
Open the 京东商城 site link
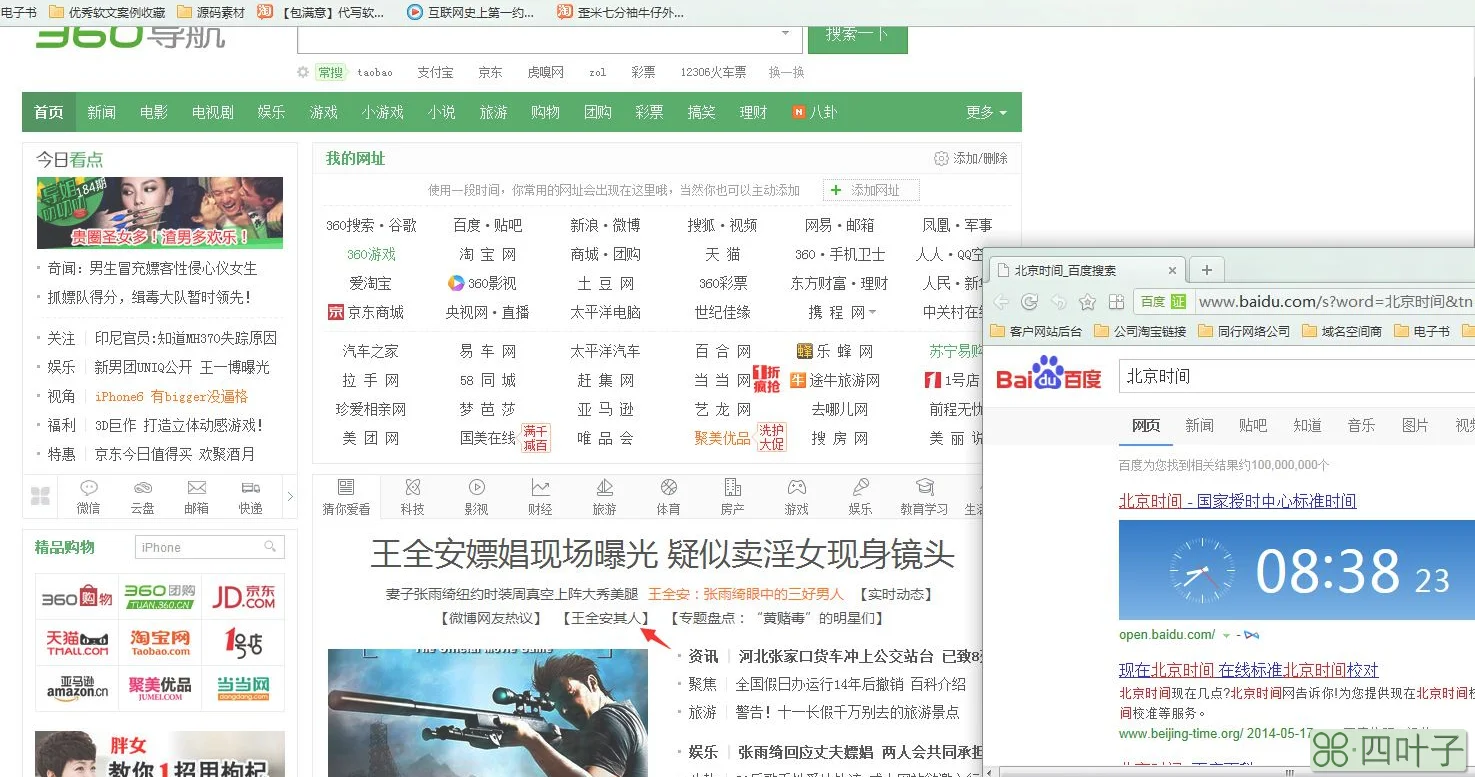tap(365, 312)
